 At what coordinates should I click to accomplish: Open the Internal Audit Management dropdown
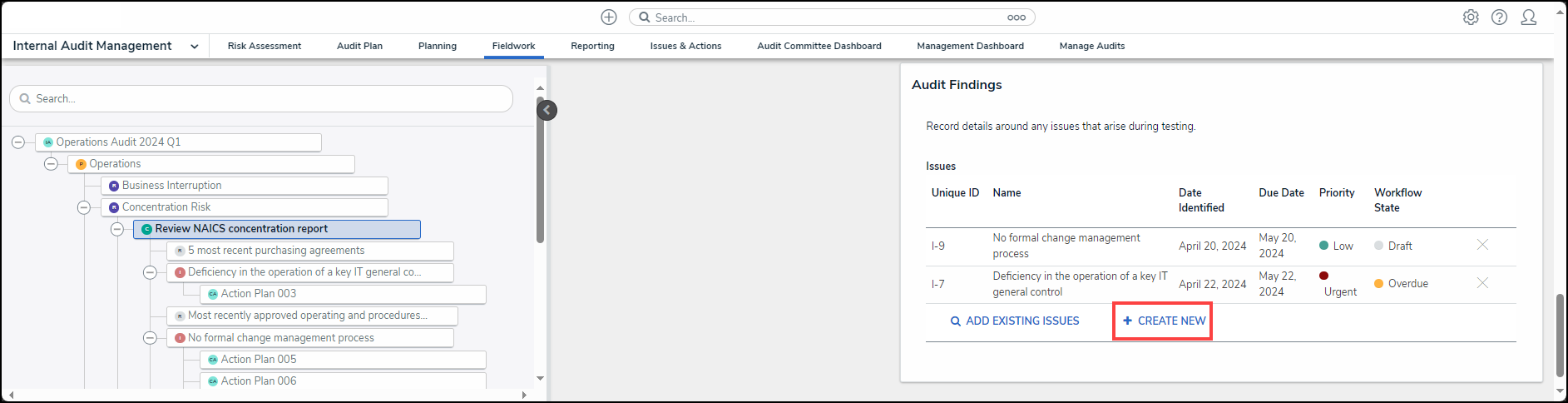pyautogui.click(x=194, y=47)
